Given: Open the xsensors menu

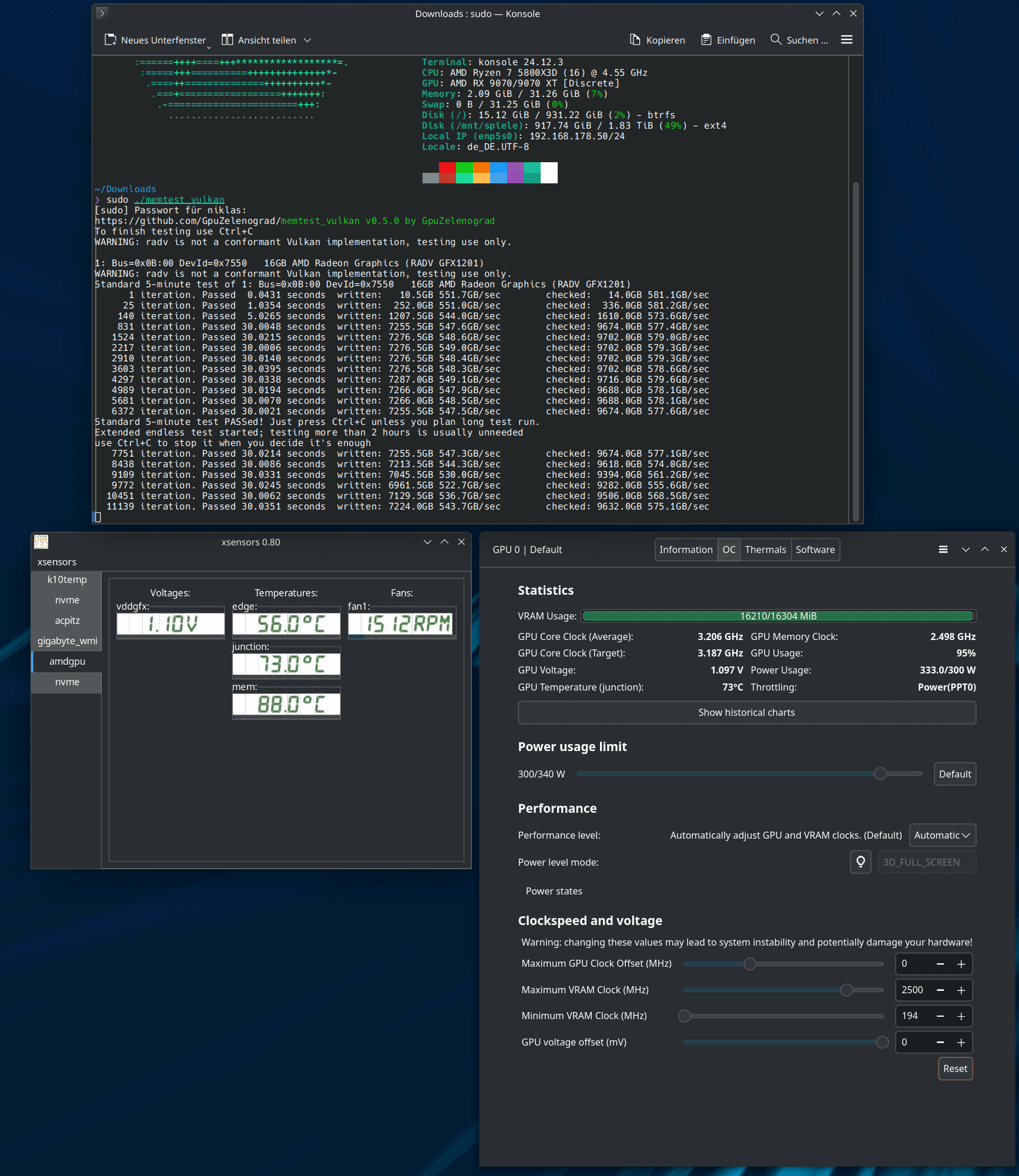Looking at the screenshot, I should [57, 562].
